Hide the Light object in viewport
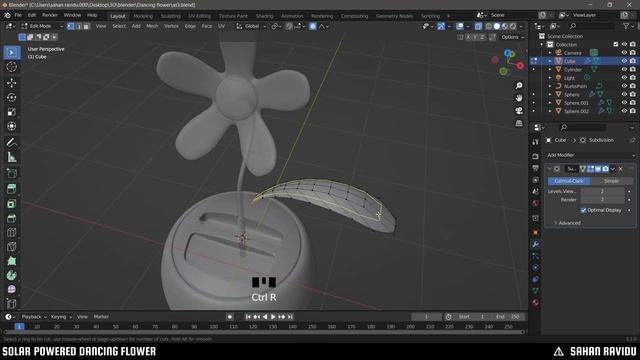 tap(624, 78)
